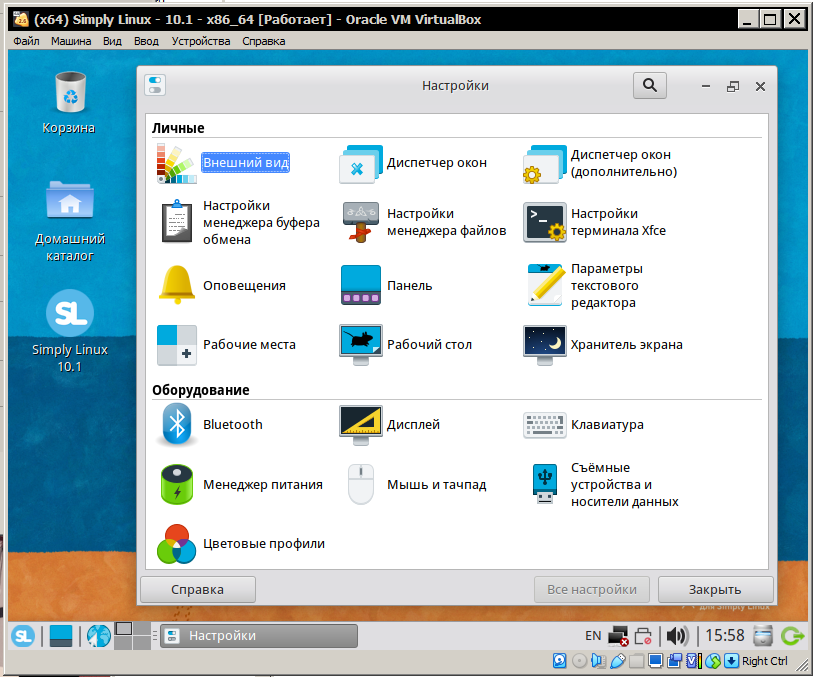
Task: Click the Right Ctrl host key indicator
Action: pos(764,661)
